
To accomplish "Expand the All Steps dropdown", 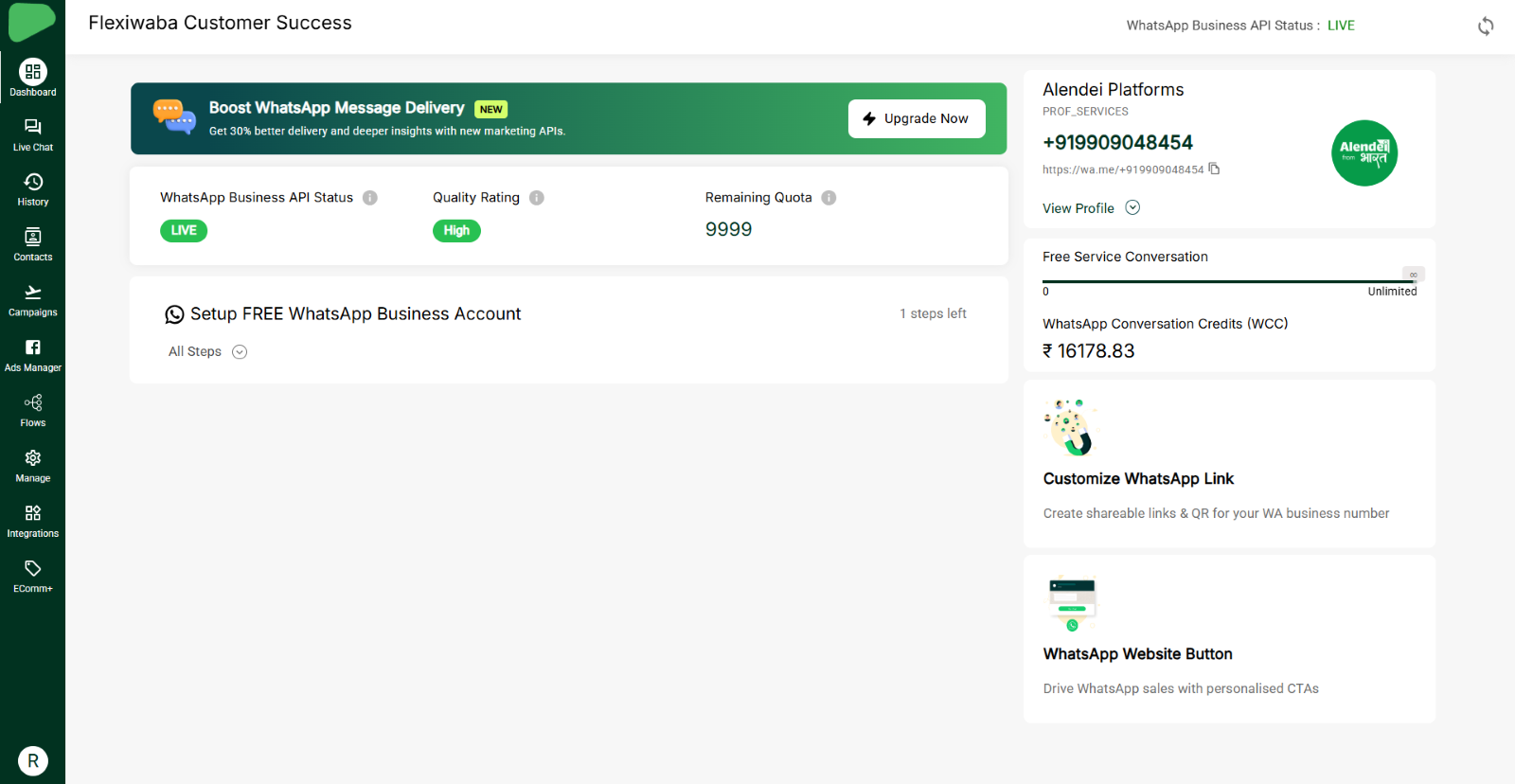I will point(240,352).
